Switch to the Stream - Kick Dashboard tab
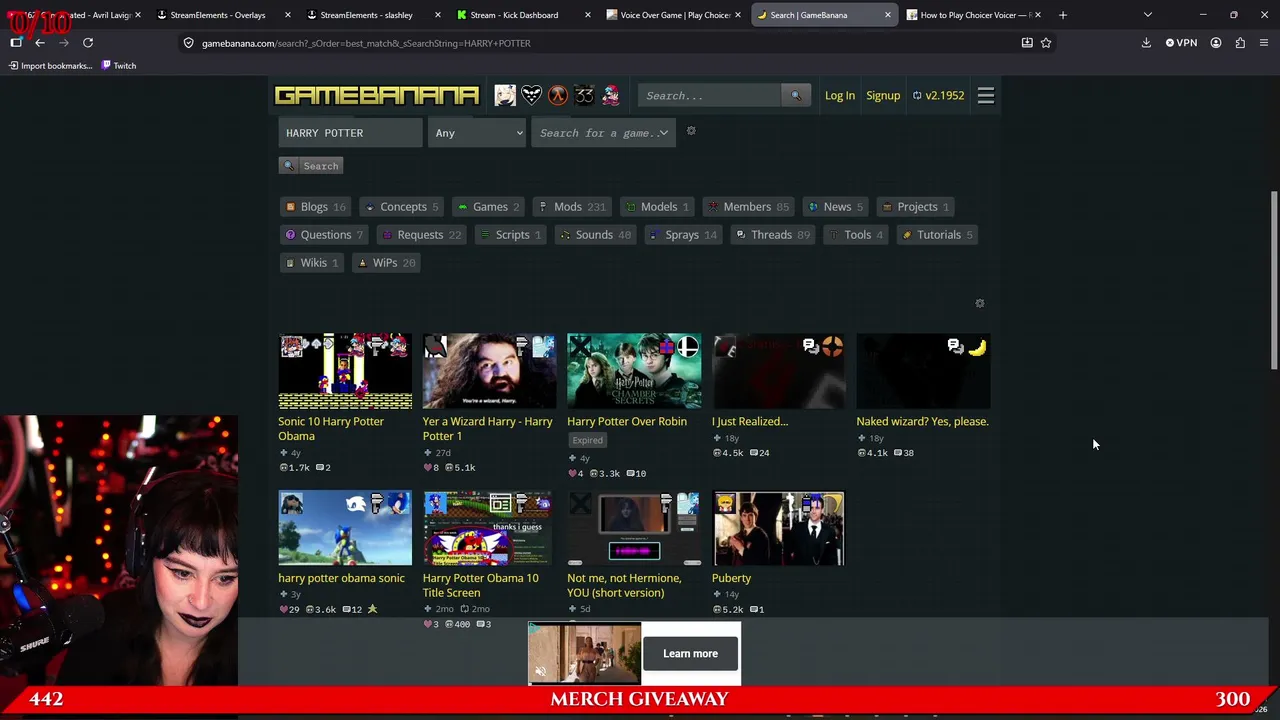The height and width of the screenshot is (720, 1280). coord(523,15)
